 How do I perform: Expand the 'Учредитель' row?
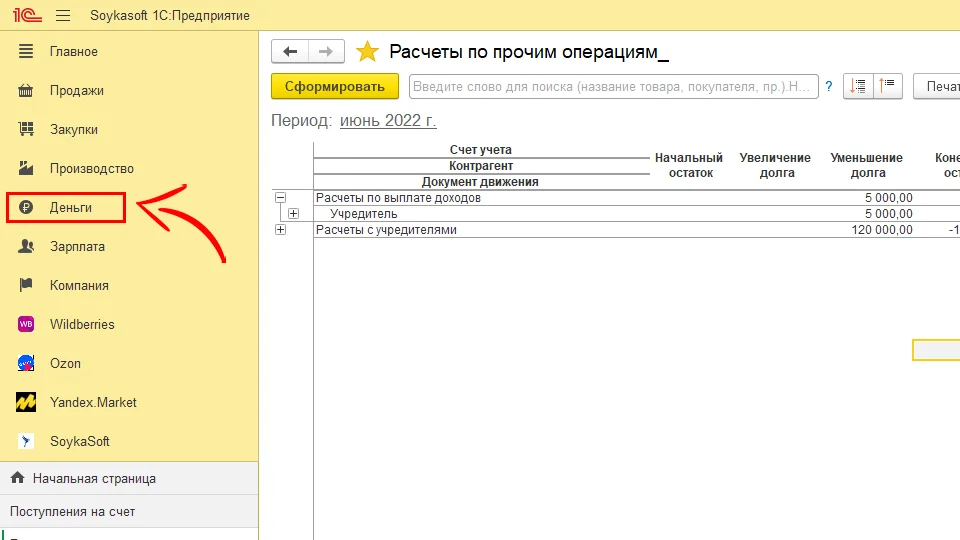pyautogui.click(x=293, y=214)
